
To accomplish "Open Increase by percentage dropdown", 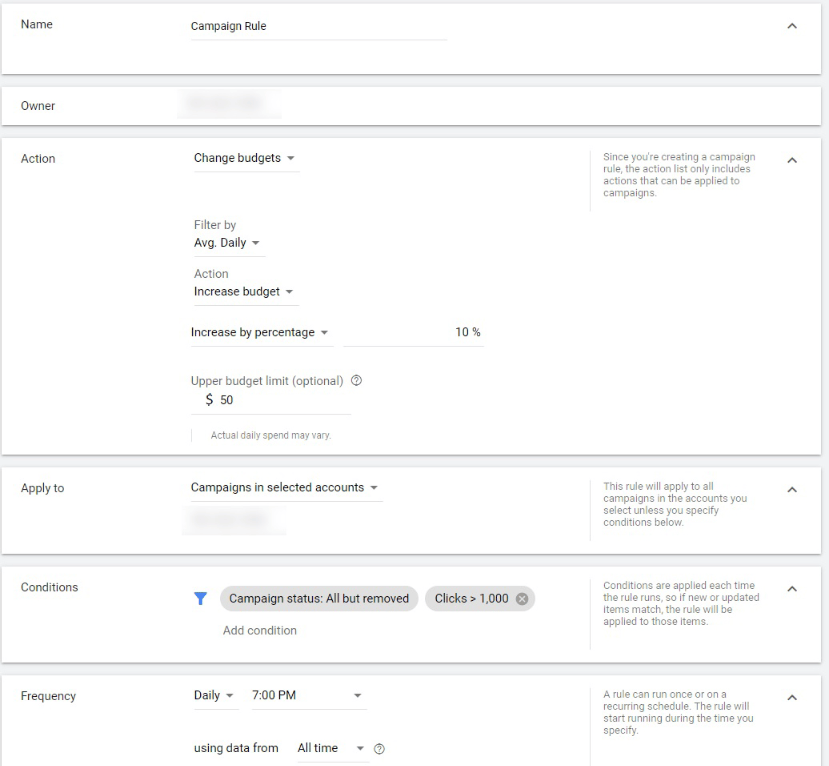I will [x=260, y=332].
